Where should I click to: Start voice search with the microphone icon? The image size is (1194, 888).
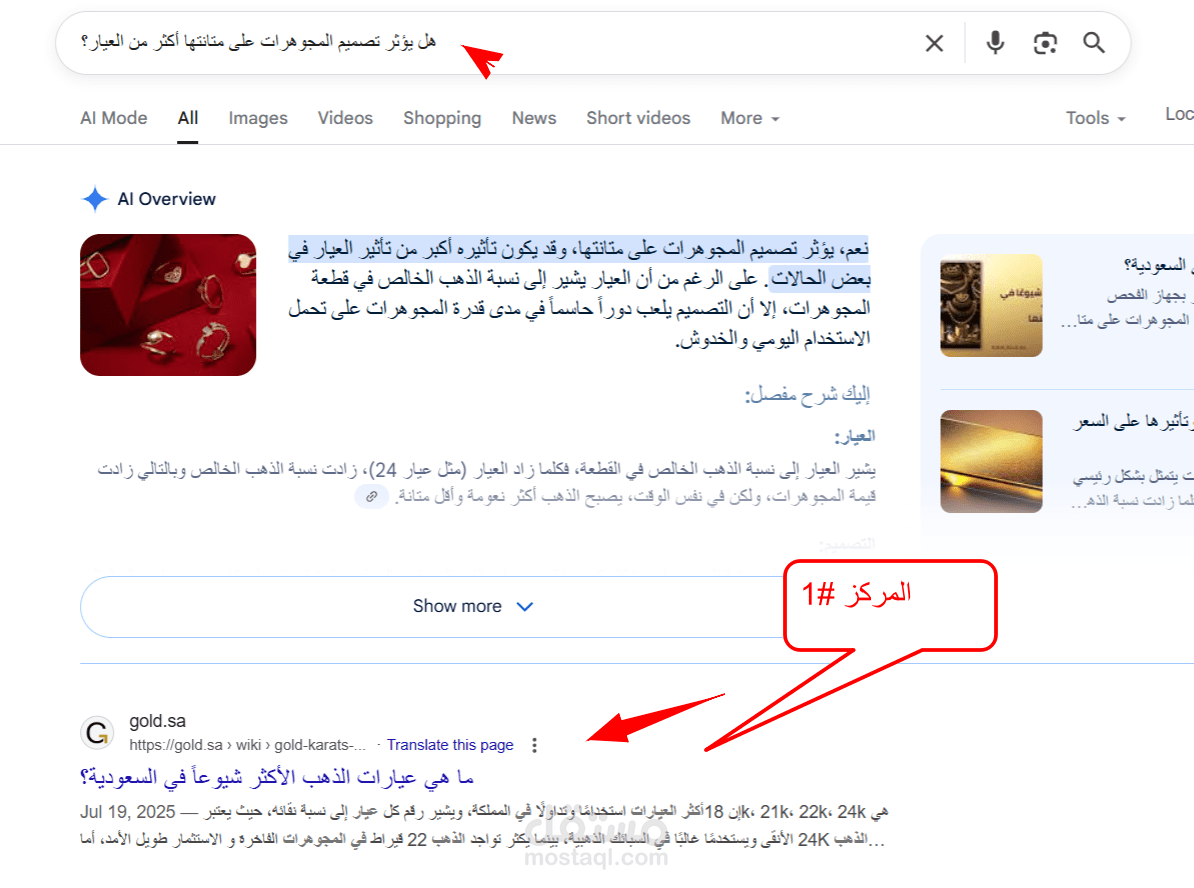pyautogui.click(x=994, y=43)
